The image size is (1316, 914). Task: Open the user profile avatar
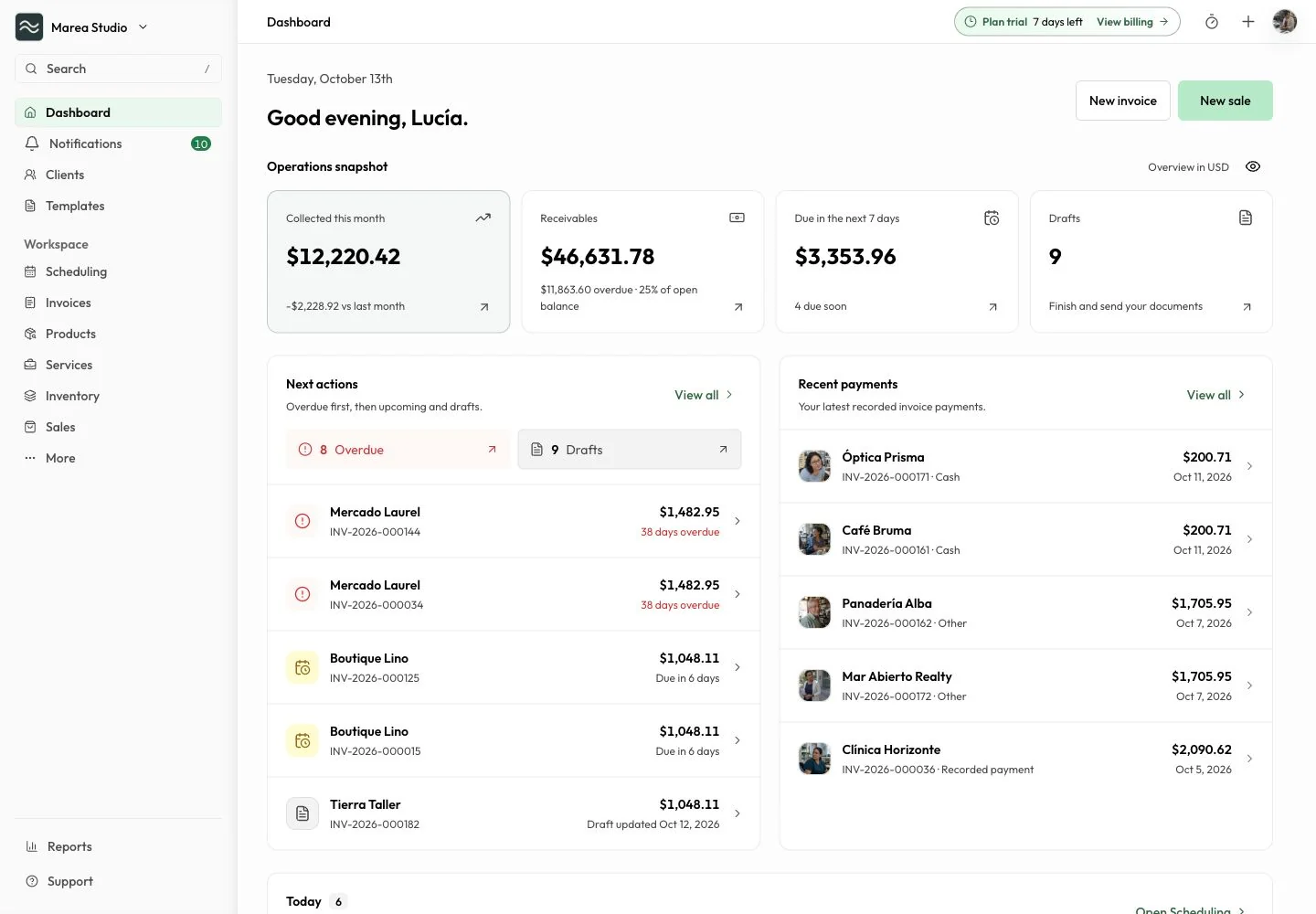[x=1285, y=22]
